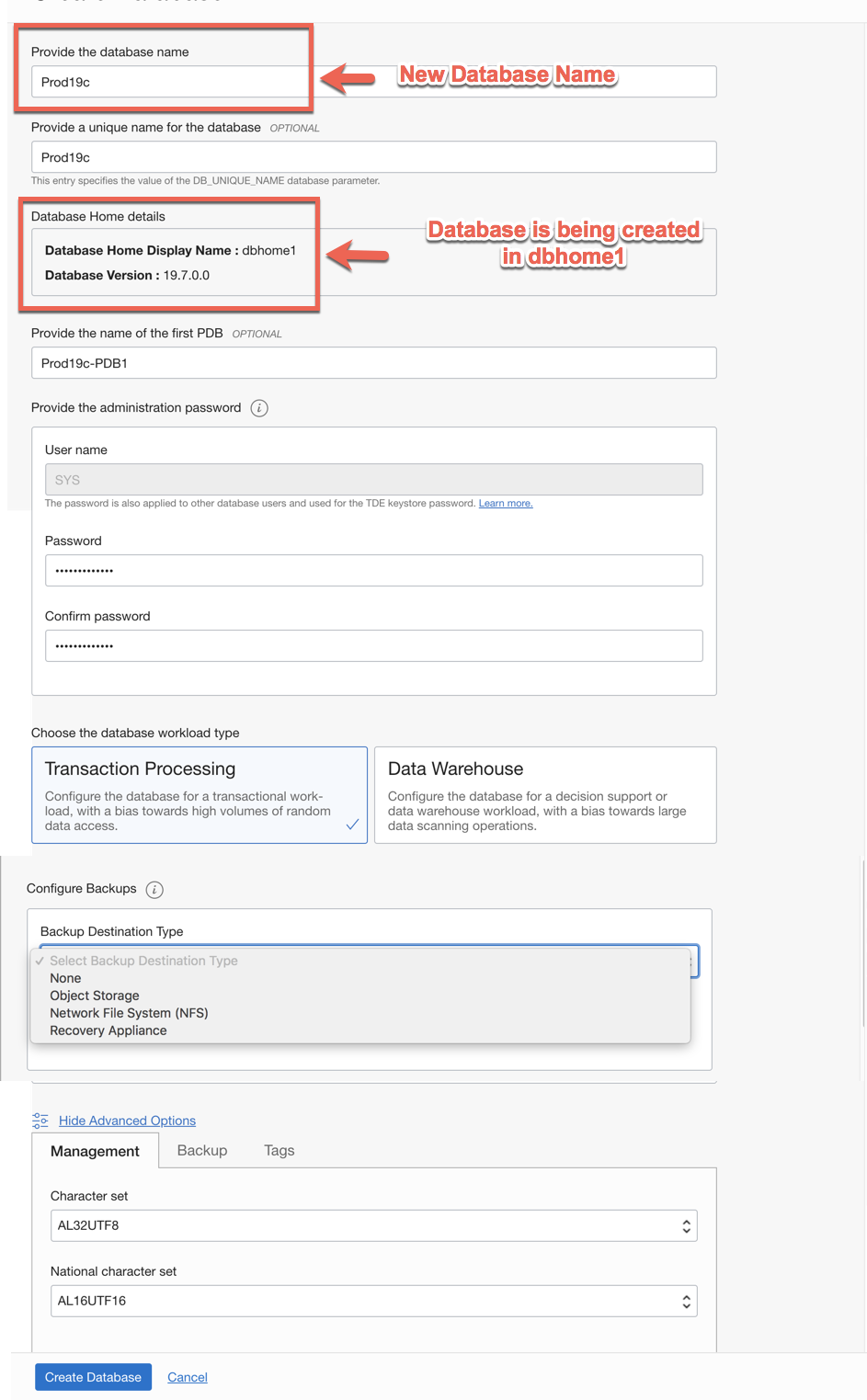Click the administration password info icon
This screenshot has height=1400, width=867.
pyautogui.click(x=259, y=408)
